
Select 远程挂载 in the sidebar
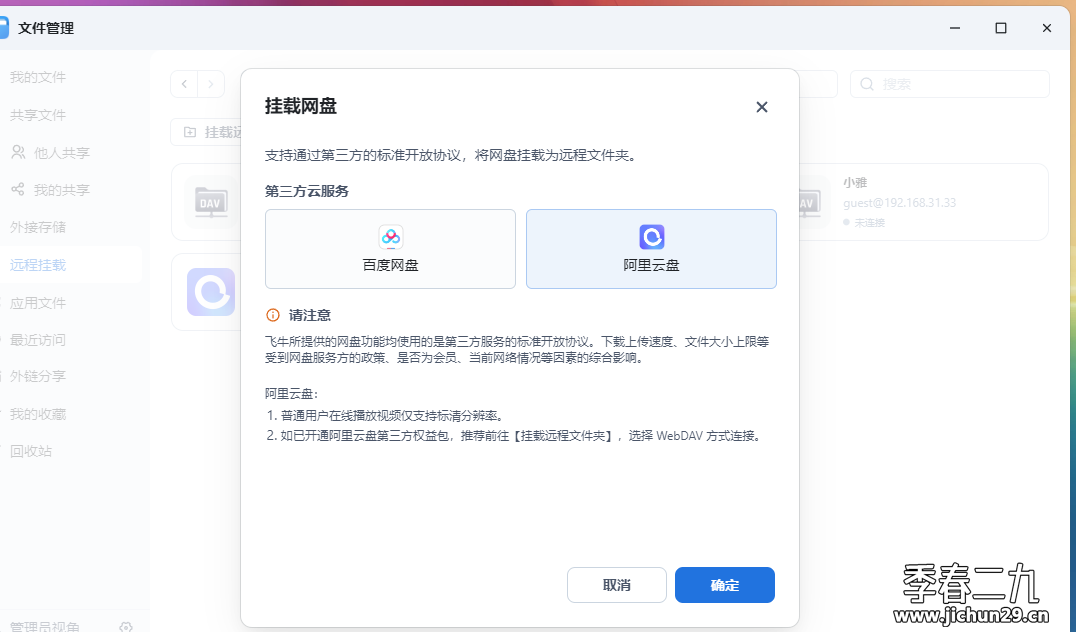38,265
